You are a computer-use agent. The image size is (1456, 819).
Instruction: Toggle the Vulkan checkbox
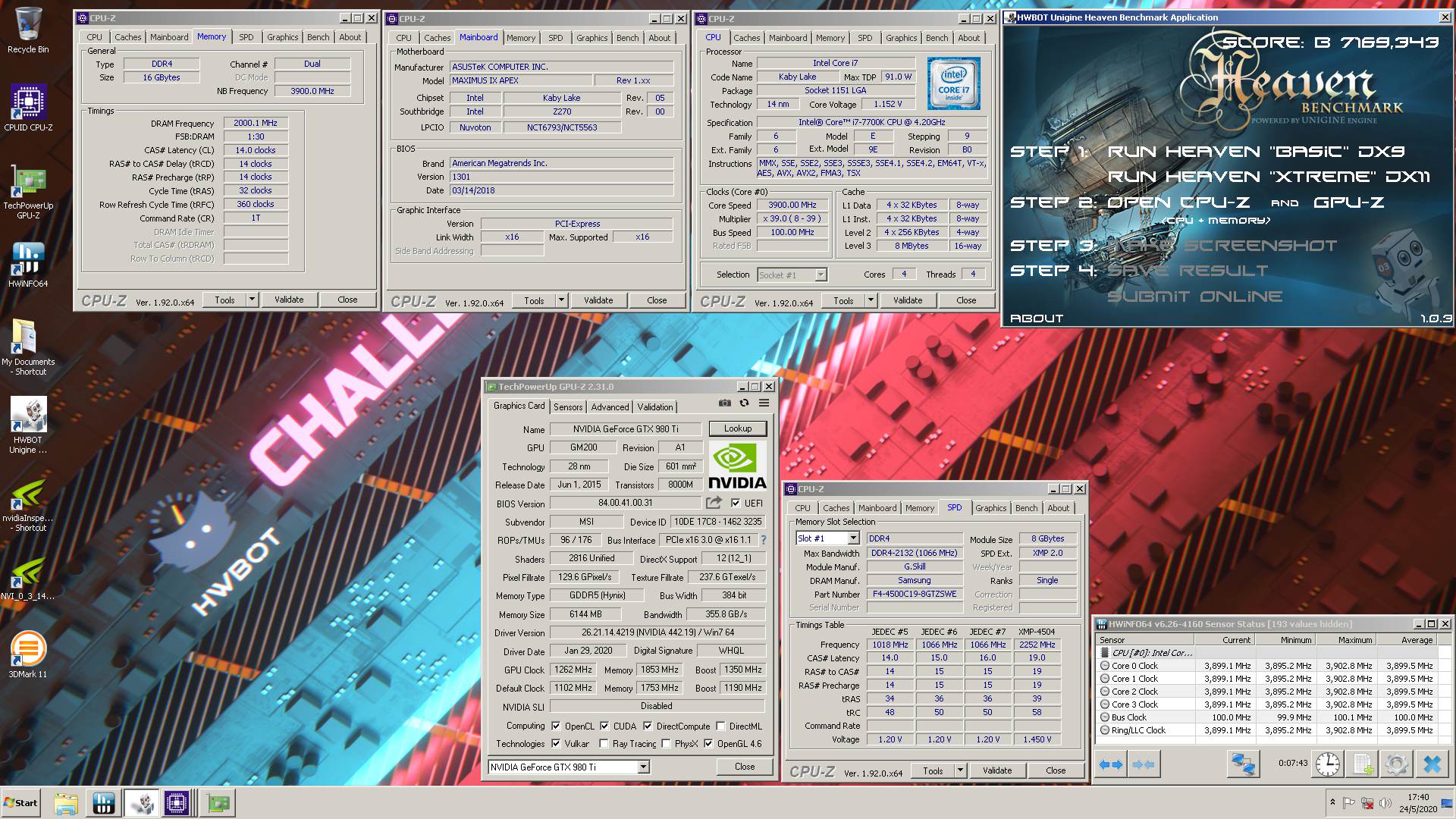[x=556, y=743]
